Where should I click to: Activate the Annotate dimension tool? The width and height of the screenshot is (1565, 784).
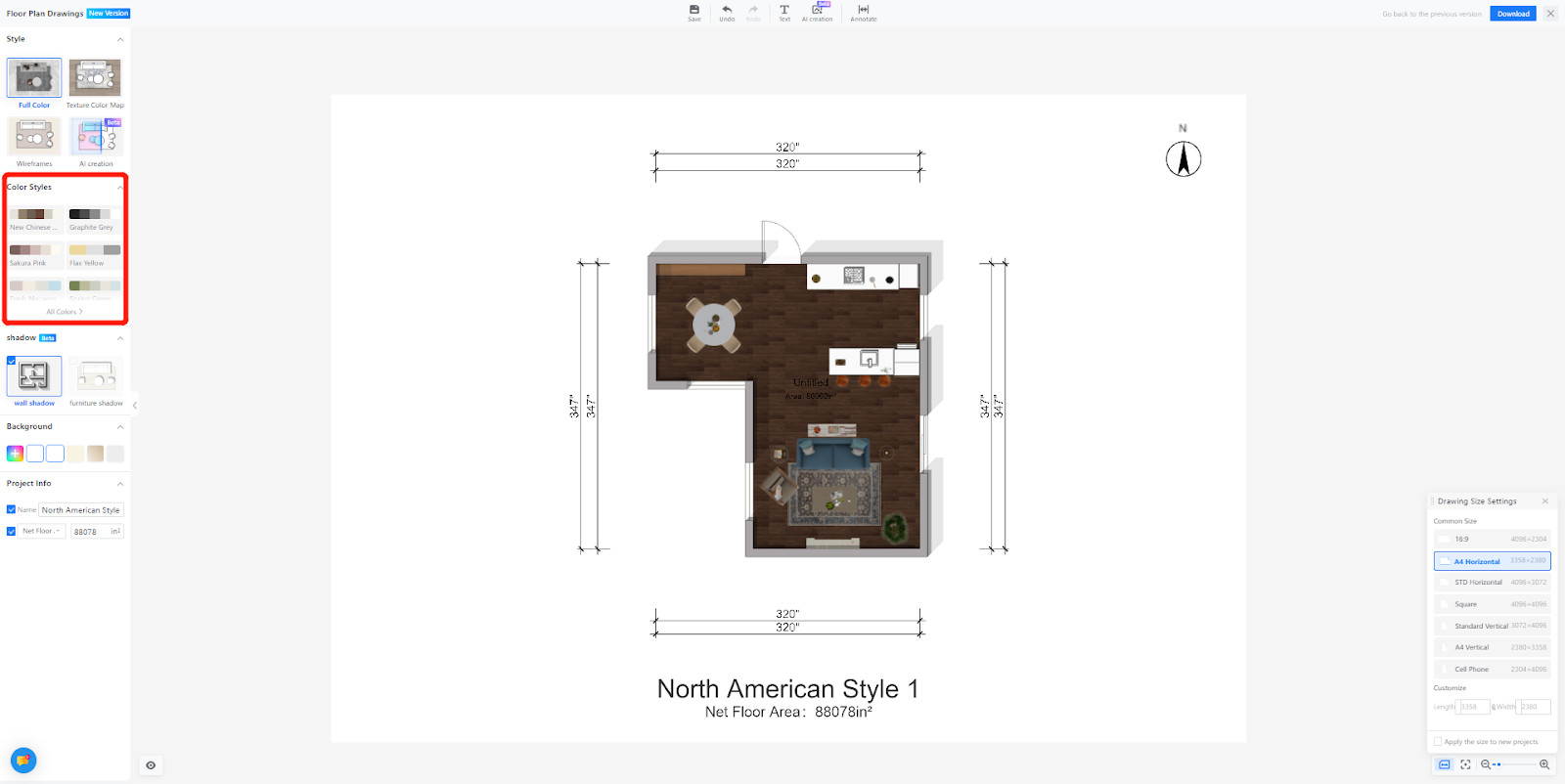(864, 12)
